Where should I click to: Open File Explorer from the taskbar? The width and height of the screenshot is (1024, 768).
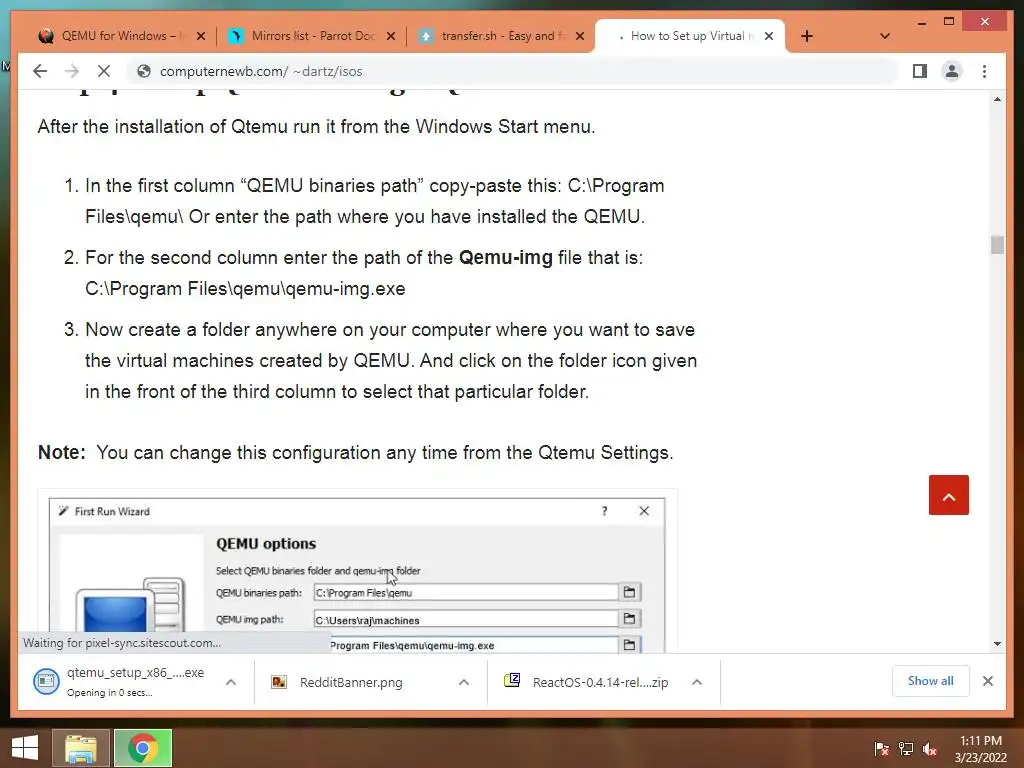pos(81,748)
